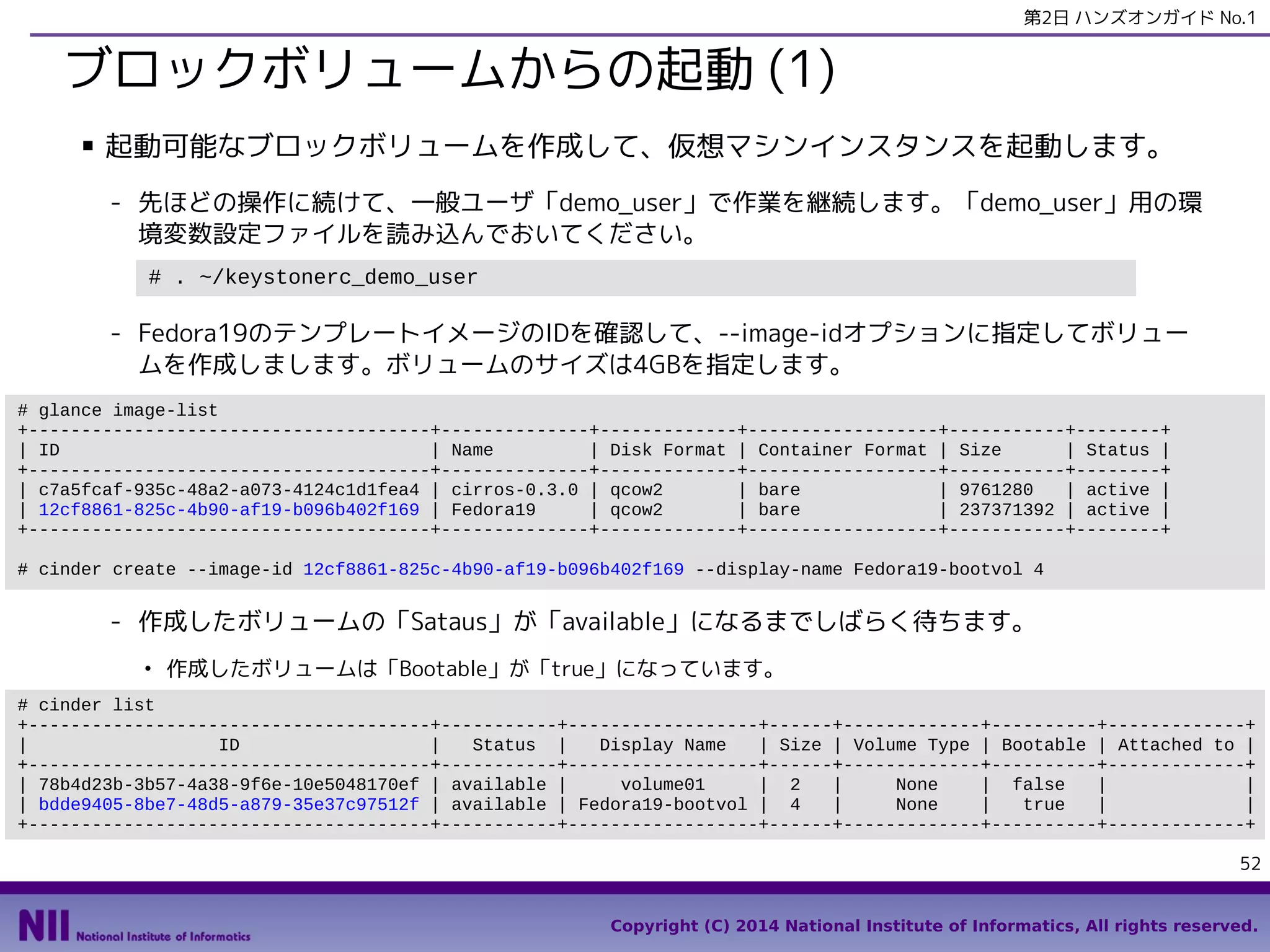Click the blue image ID in cinder create command
This screenshot has width=1270, height=952.
[493, 569]
